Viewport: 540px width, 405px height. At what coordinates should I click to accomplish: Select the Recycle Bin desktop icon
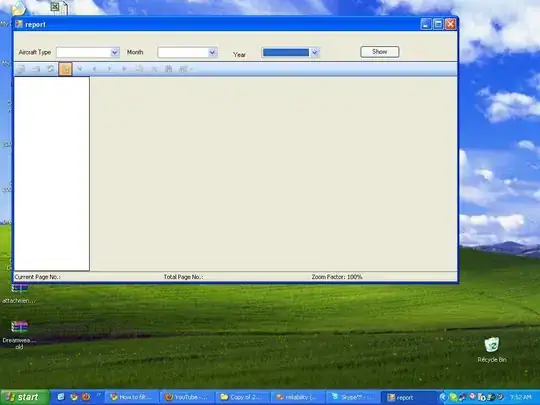(x=492, y=350)
